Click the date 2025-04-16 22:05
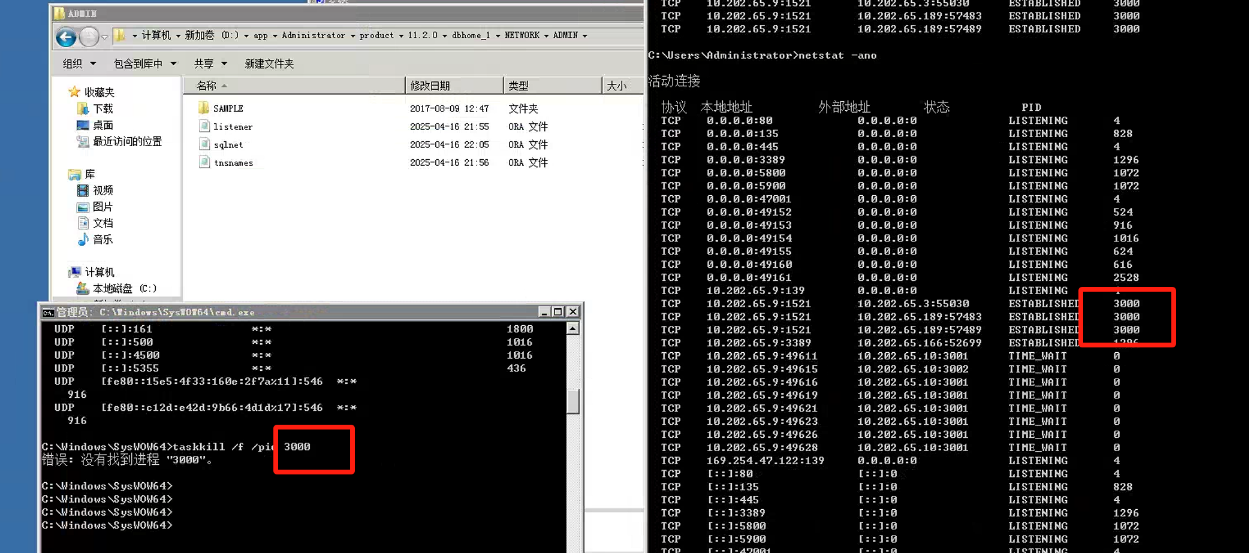The width and height of the screenshot is (1249, 553). 449,144
